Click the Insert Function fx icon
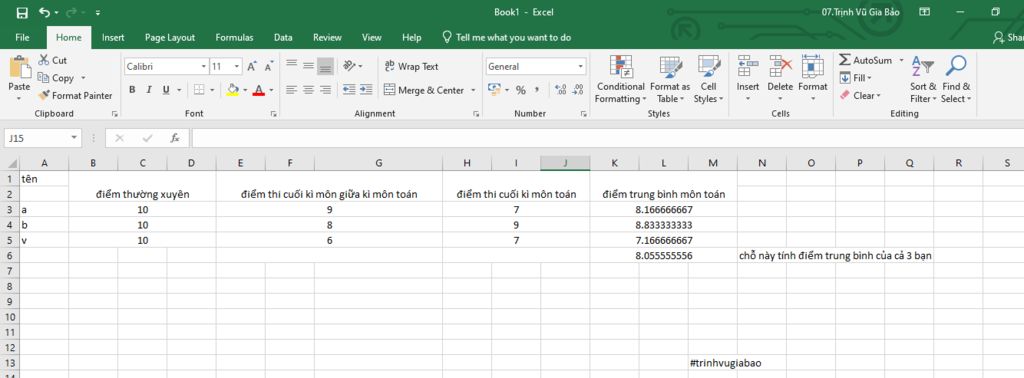Viewport: 1024px width, 378px height. pos(175,138)
